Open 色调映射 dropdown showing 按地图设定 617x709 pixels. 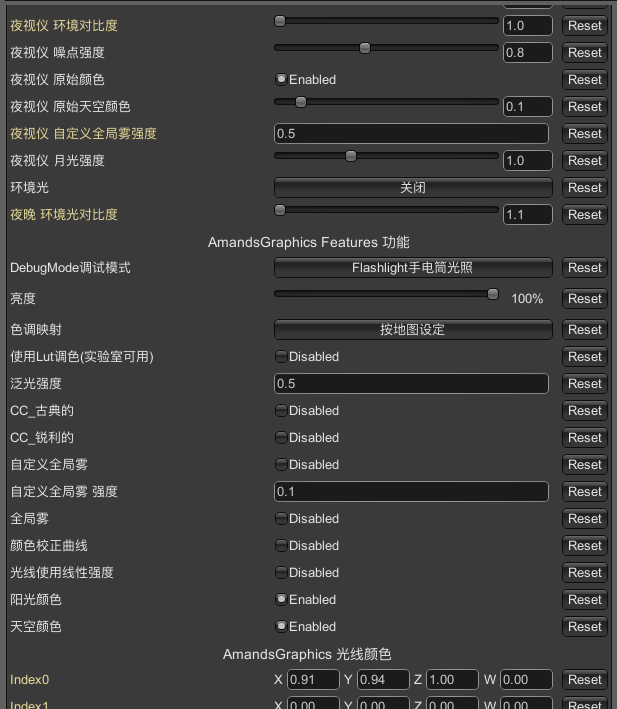[413, 330]
